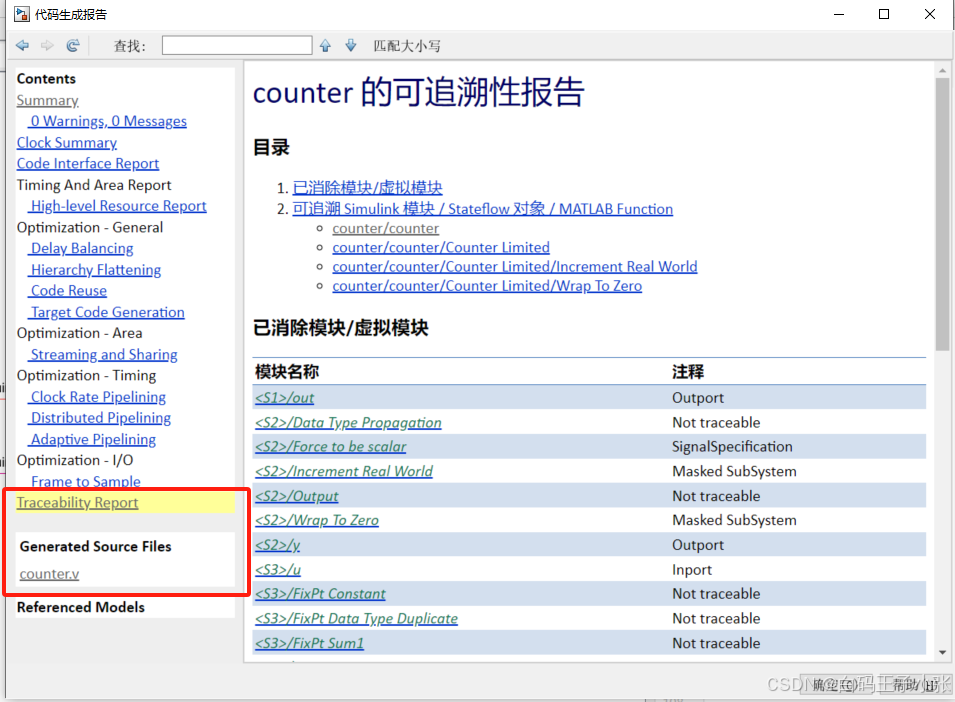Click scrollbar down arrow in report pane
Screen dimensions: 955x702
(x=942, y=653)
